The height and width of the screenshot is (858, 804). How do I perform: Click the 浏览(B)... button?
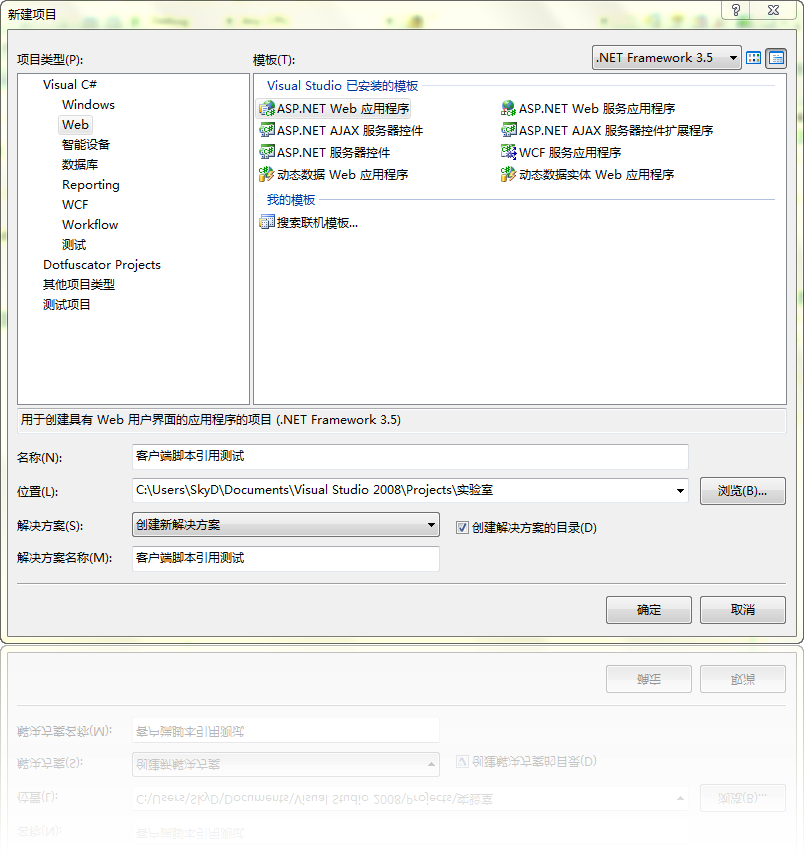click(743, 491)
